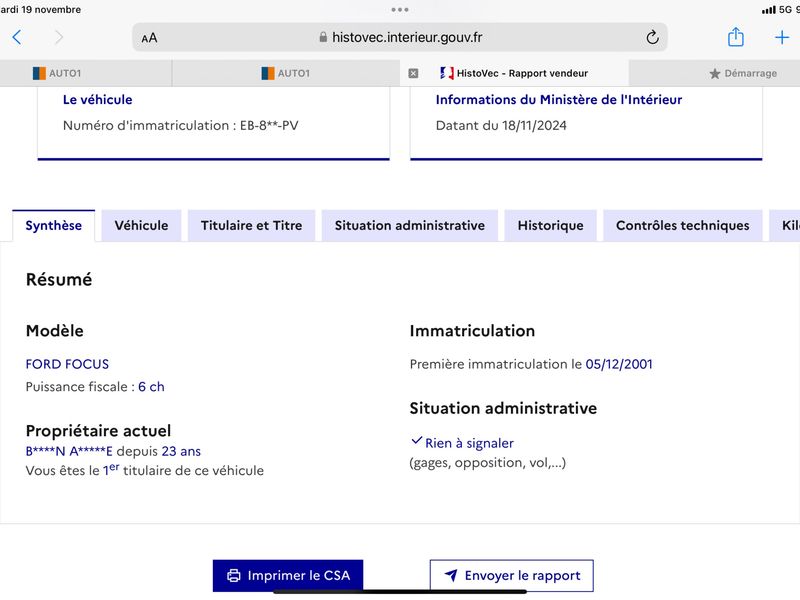Screen dimensions: 800x600
Task: Click the FORD FOCUS model text
Action: [67, 364]
